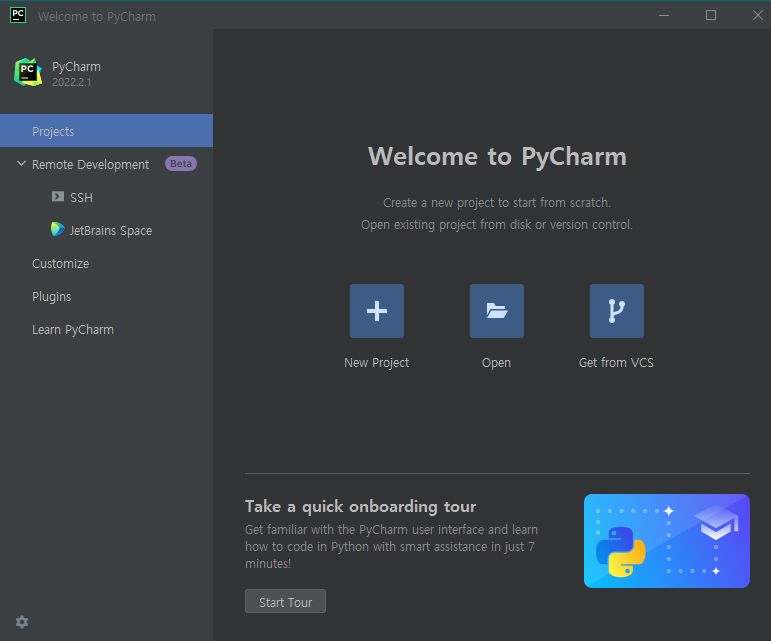771x641 pixels.
Task: Click the Take a quick onboarding tour heading
Action: [360, 506]
